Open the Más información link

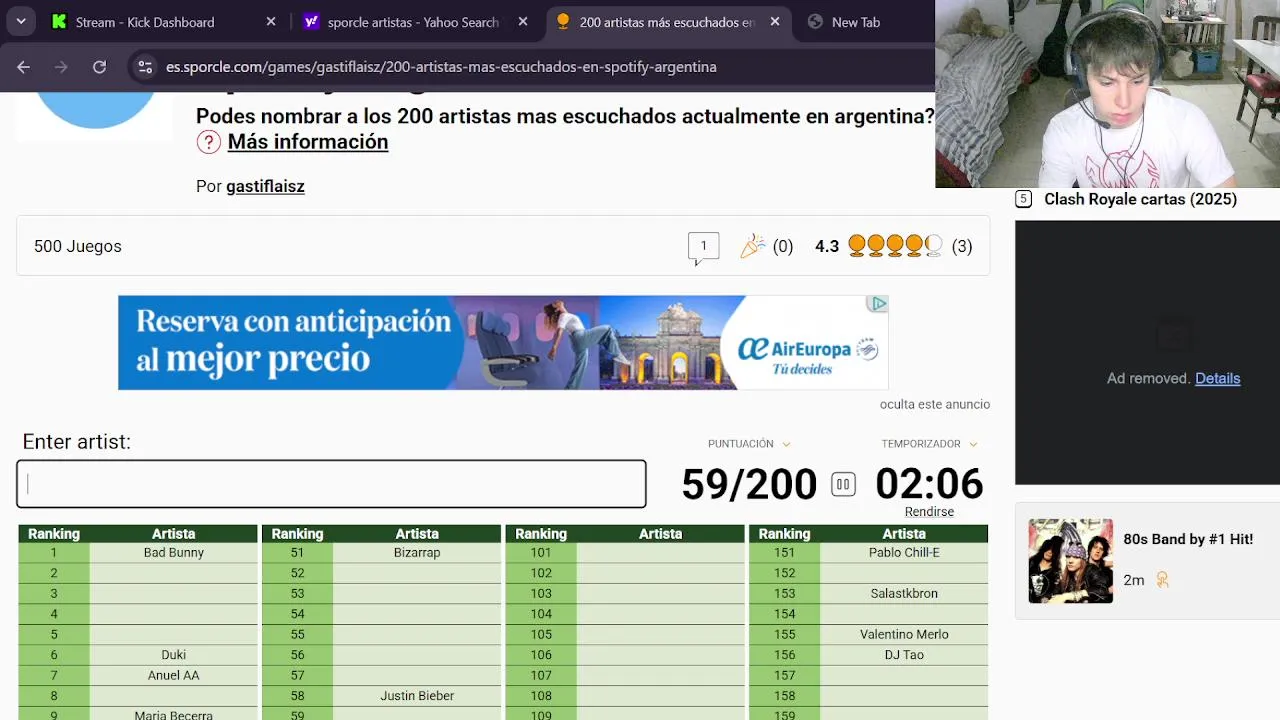[x=308, y=142]
